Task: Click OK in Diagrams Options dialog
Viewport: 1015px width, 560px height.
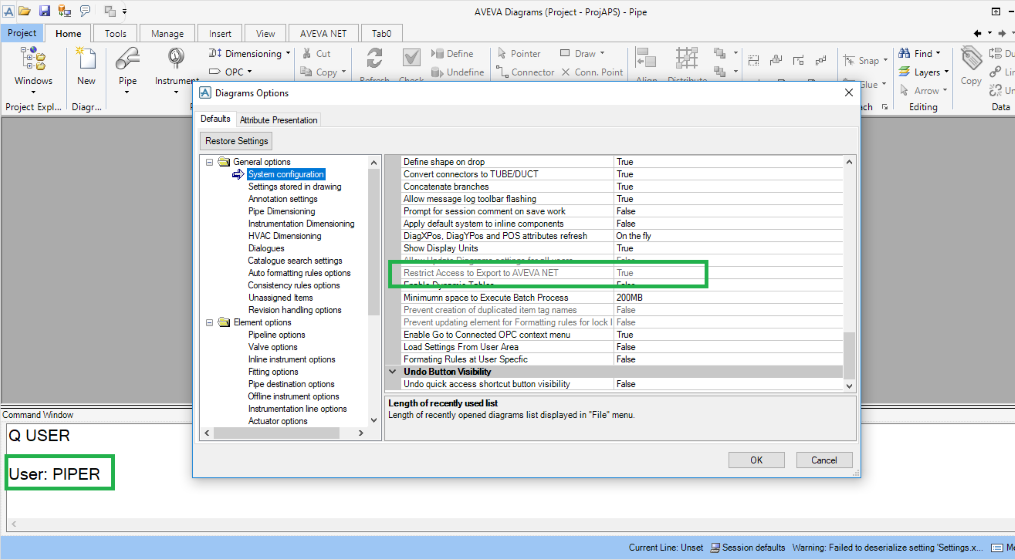Action: tap(756, 460)
